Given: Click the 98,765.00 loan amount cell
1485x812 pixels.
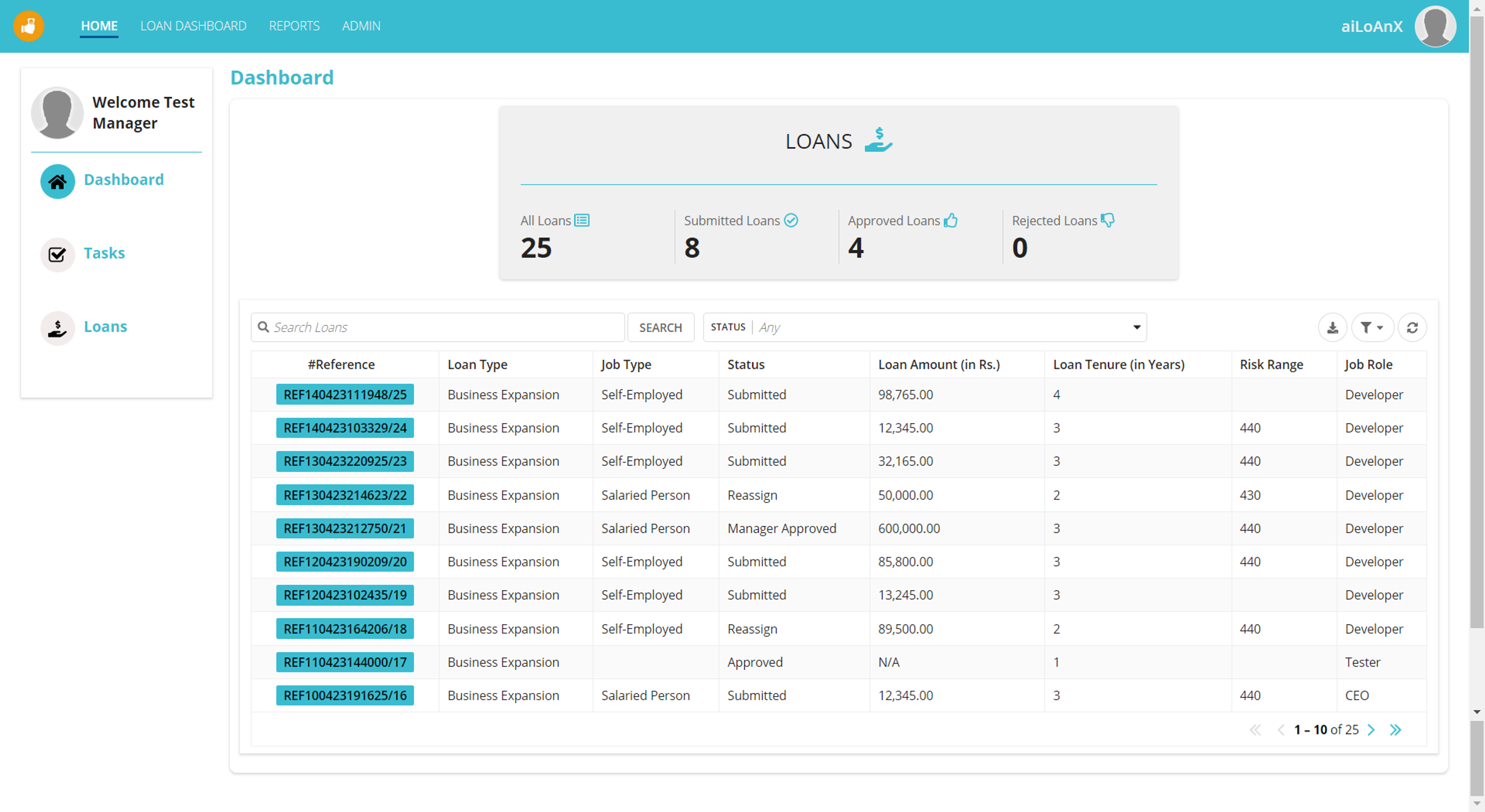Looking at the screenshot, I should [906, 395].
